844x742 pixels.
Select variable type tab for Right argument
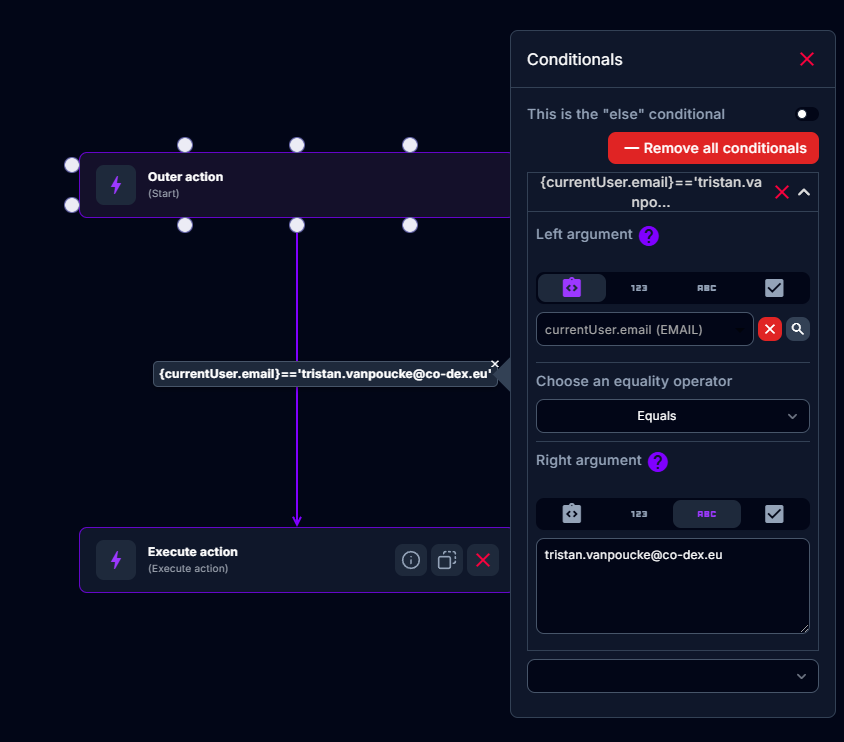571,514
